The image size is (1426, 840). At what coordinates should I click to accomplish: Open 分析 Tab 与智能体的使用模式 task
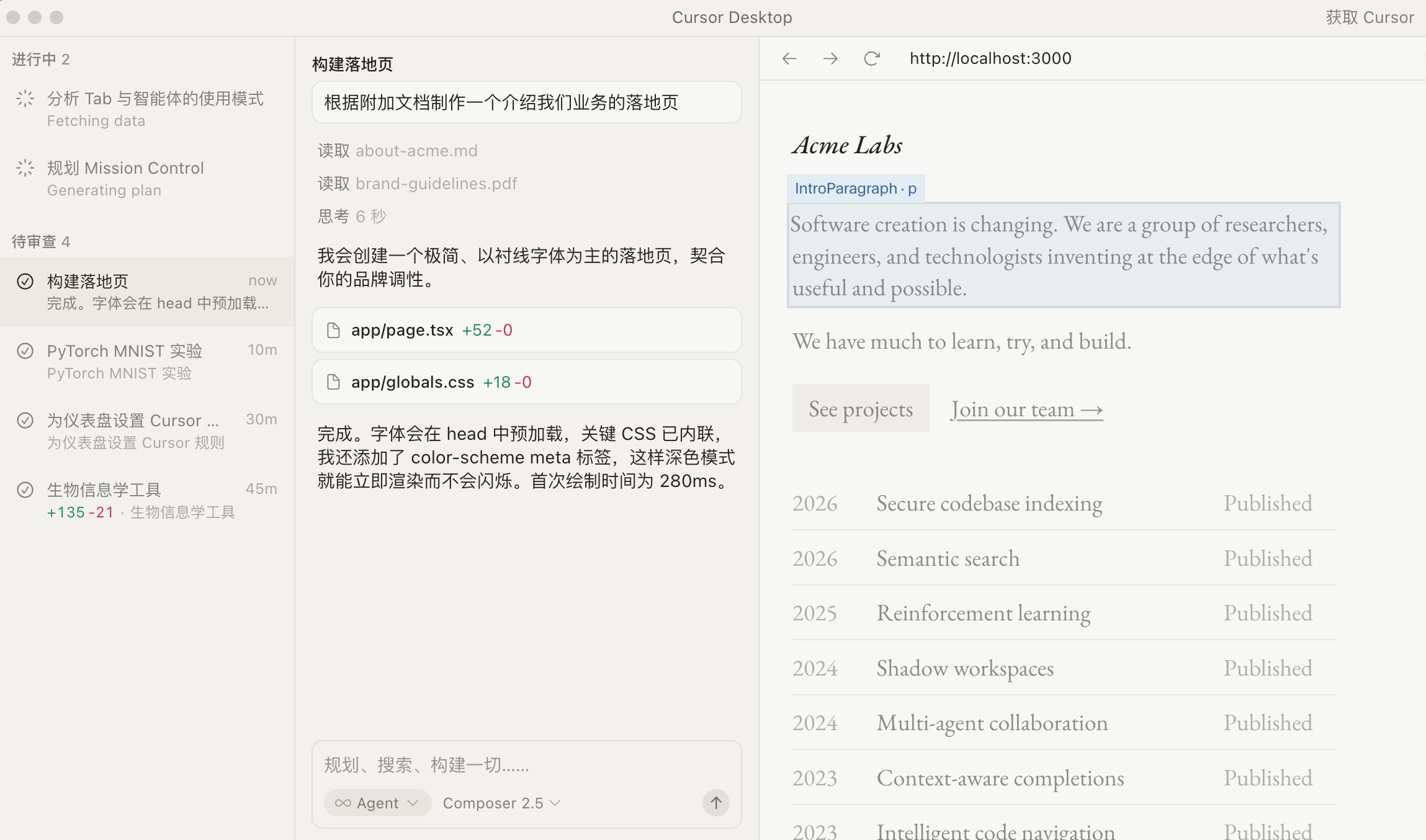click(147, 109)
